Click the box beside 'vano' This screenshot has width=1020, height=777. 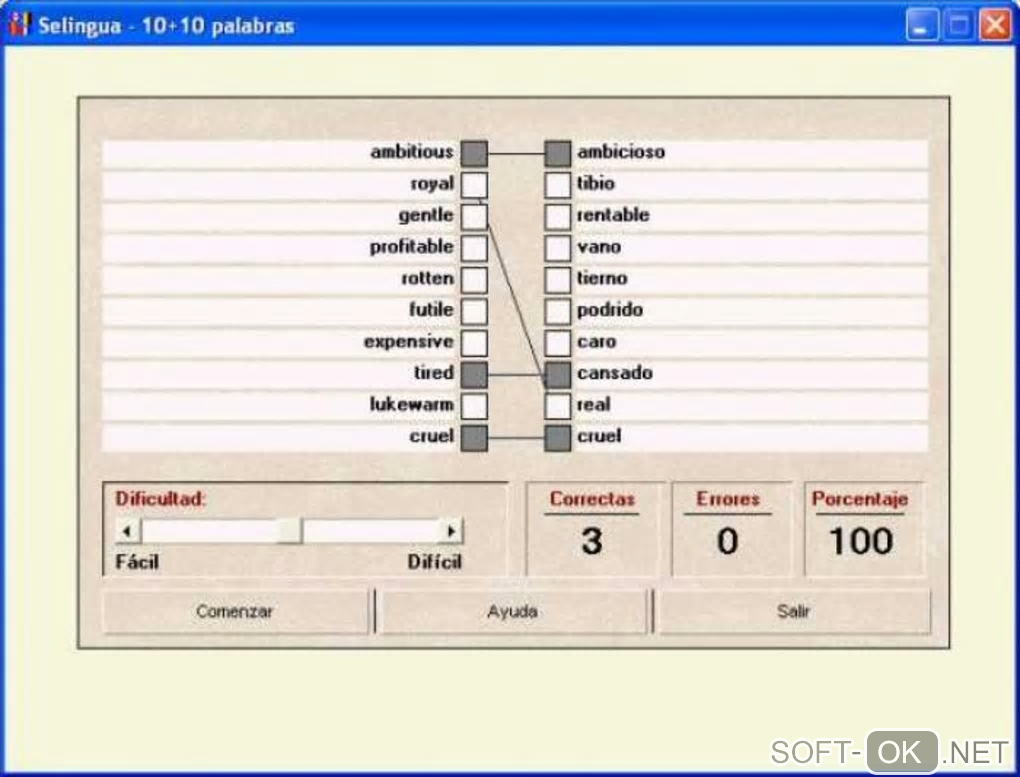click(x=557, y=248)
